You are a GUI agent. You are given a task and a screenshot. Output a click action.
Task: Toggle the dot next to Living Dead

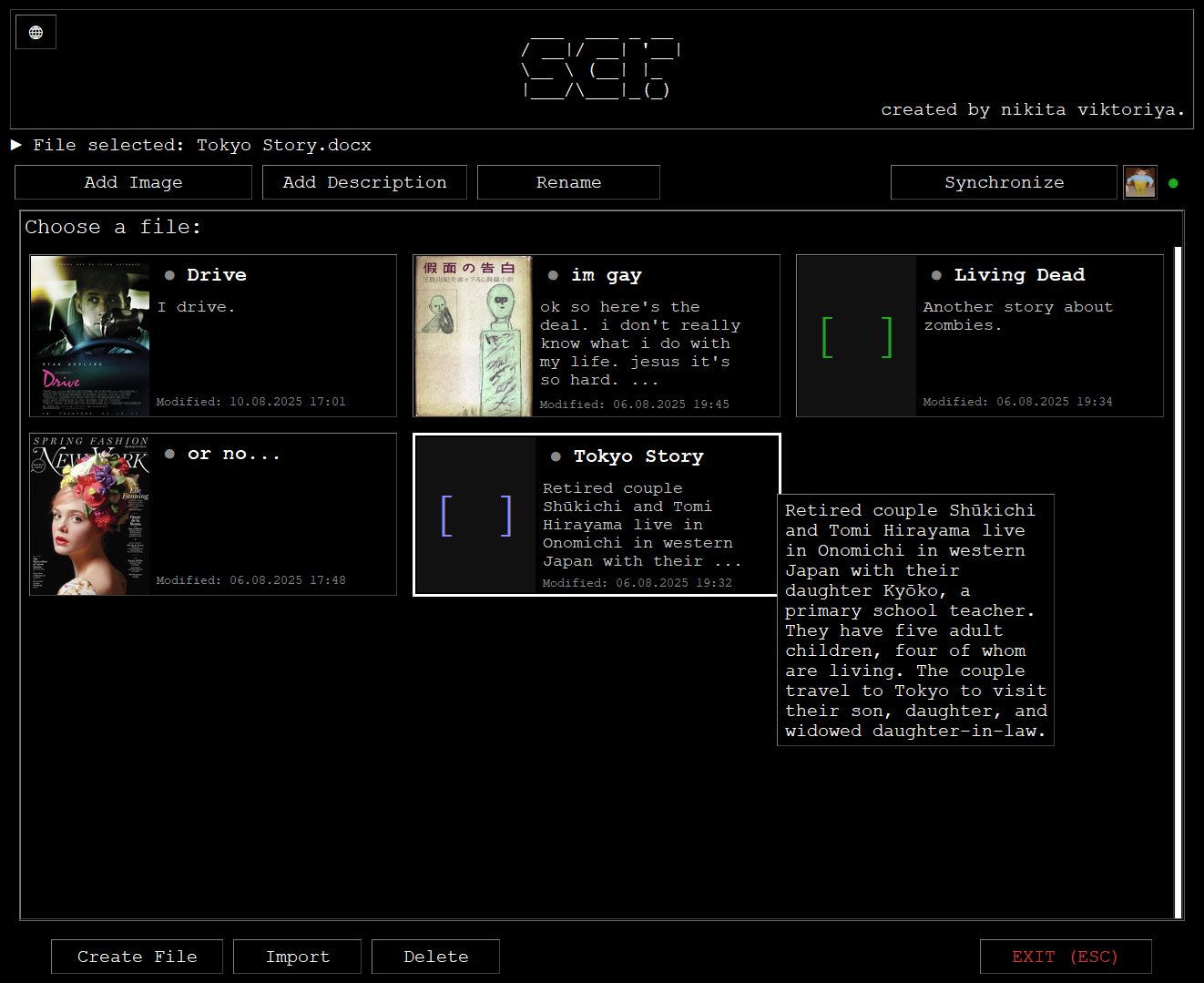[936, 275]
